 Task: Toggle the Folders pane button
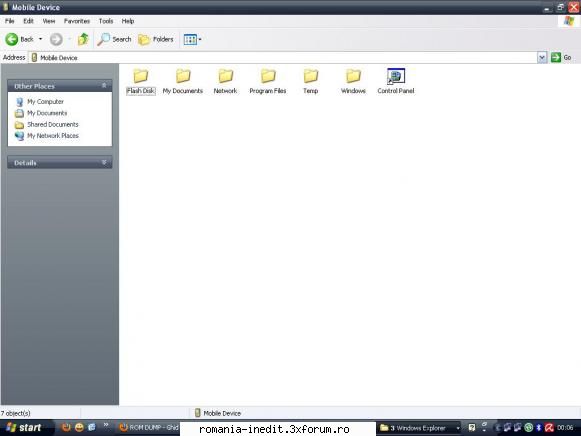(x=156, y=39)
